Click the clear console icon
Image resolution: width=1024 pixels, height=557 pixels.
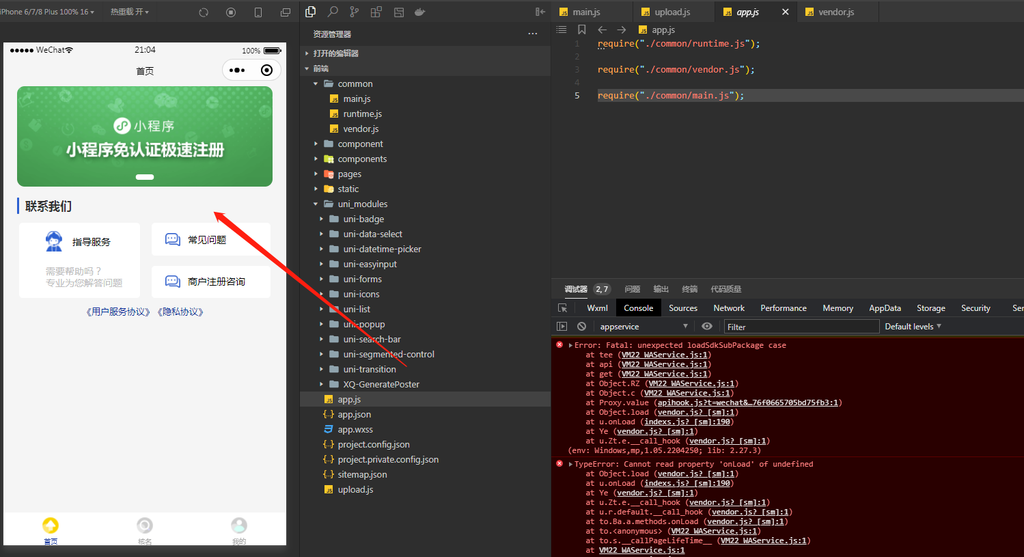pyautogui.click(x=581, y=326)
